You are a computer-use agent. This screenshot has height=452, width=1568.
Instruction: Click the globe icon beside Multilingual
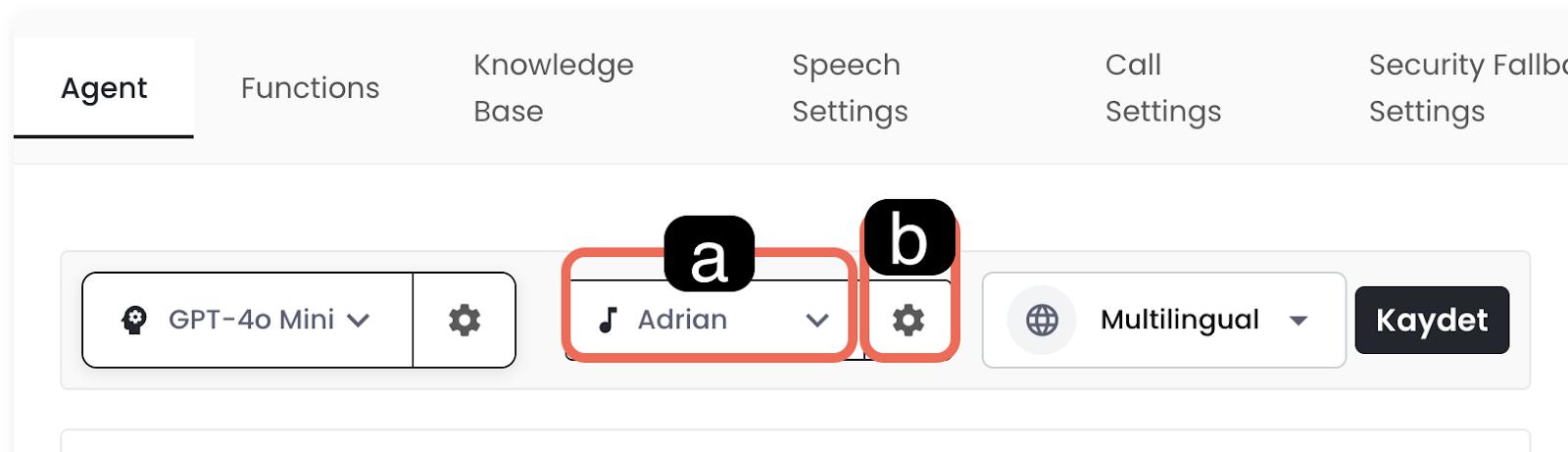point(1042,320)
